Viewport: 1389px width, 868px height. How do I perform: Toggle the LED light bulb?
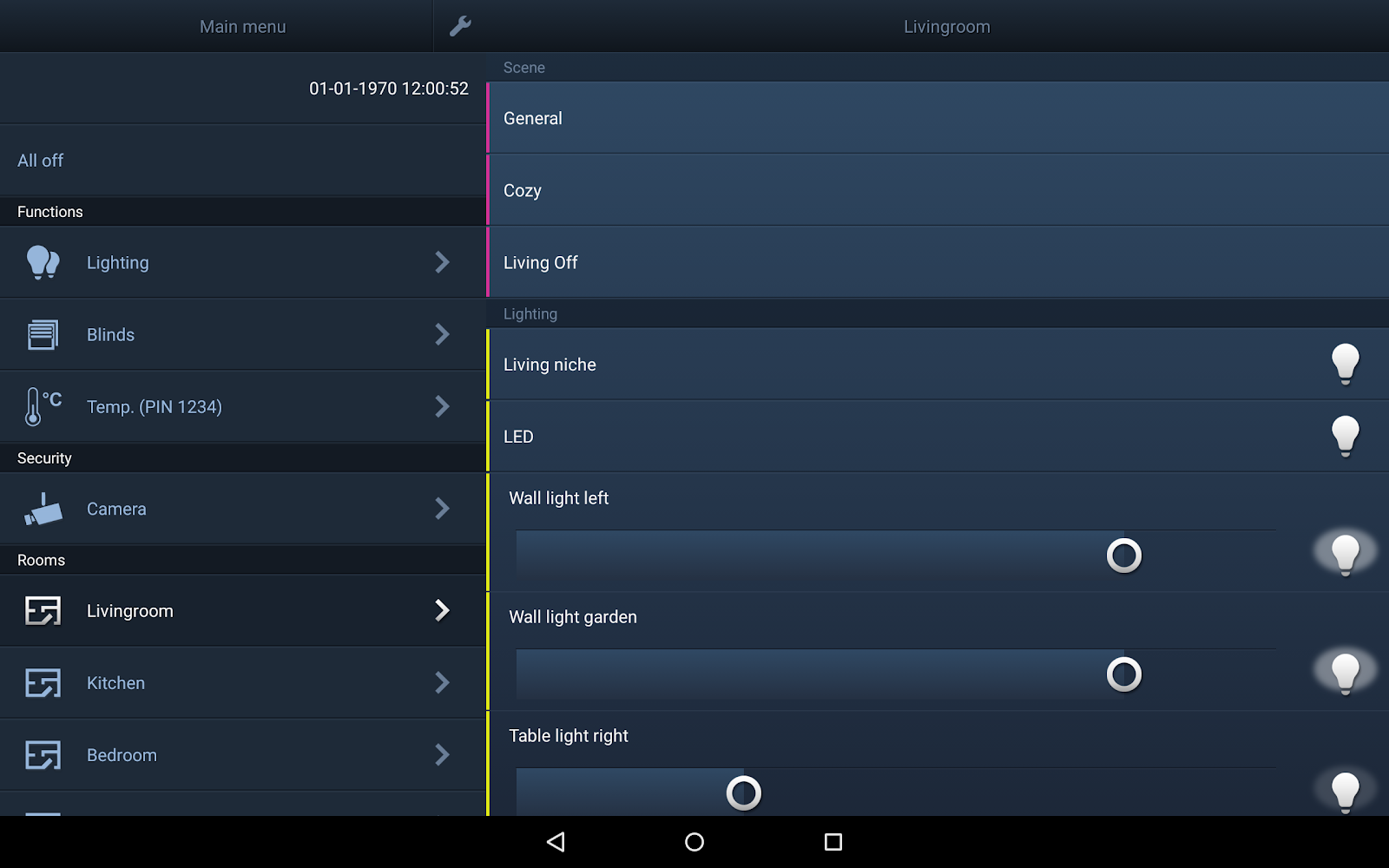click(1346, 436)
